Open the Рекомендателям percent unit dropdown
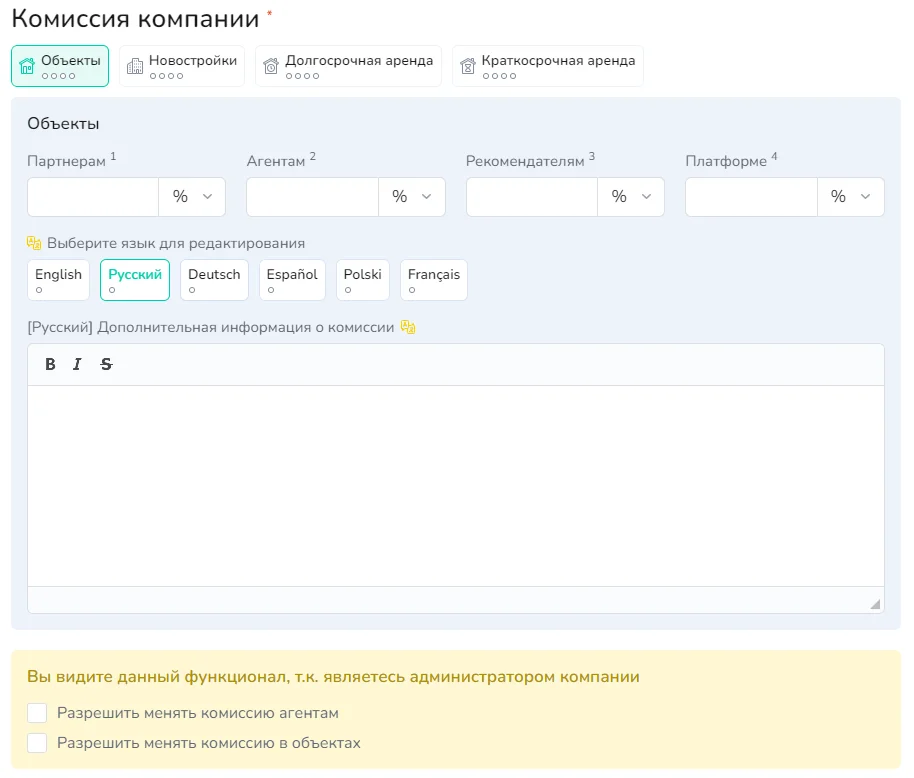The image size is (914, 778). 631,197
